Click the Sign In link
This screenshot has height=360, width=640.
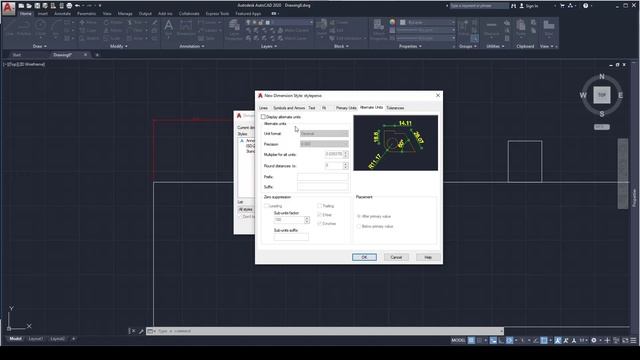pos(529,6)
